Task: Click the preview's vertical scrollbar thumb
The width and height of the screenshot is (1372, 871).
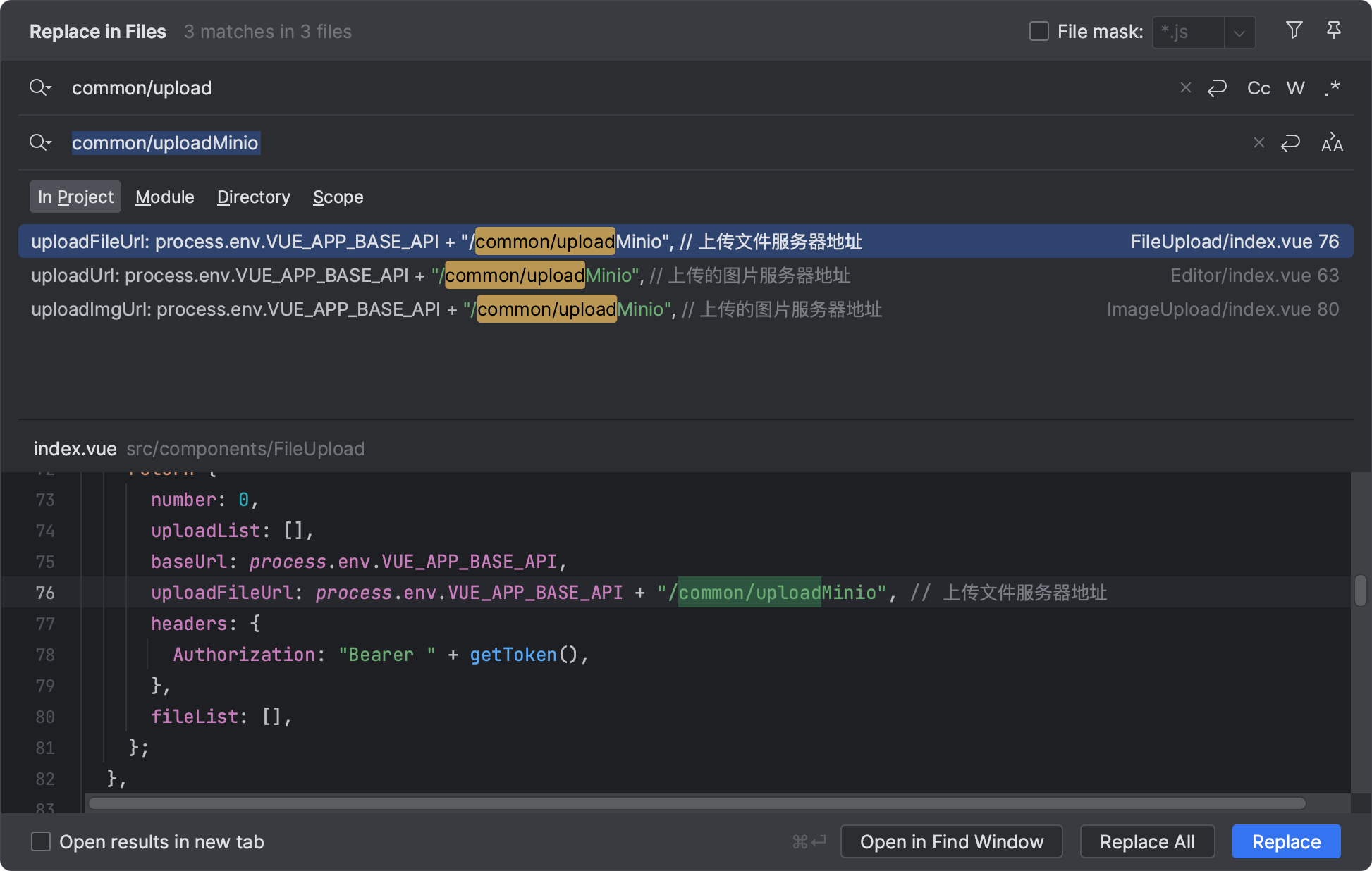Action: (1361, 591)
